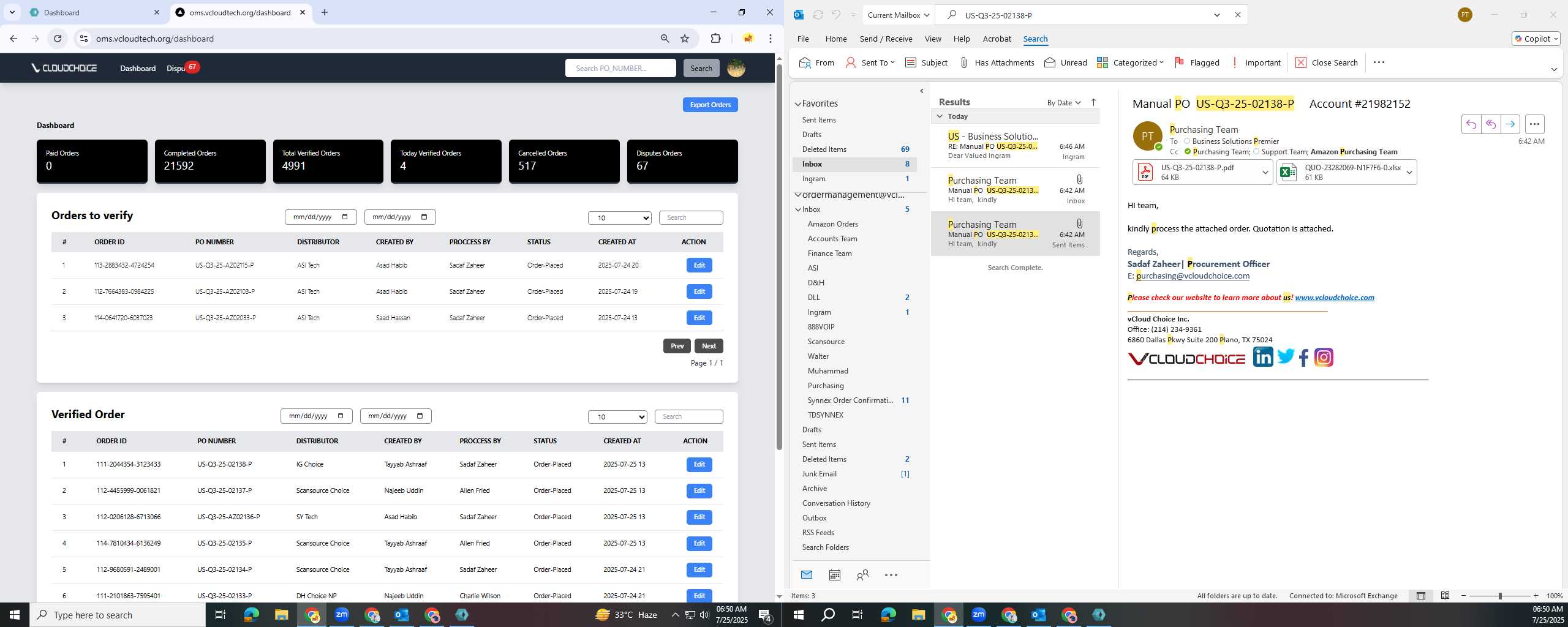Click Search button next to PO_NUMBER field

tap(701, 68)
